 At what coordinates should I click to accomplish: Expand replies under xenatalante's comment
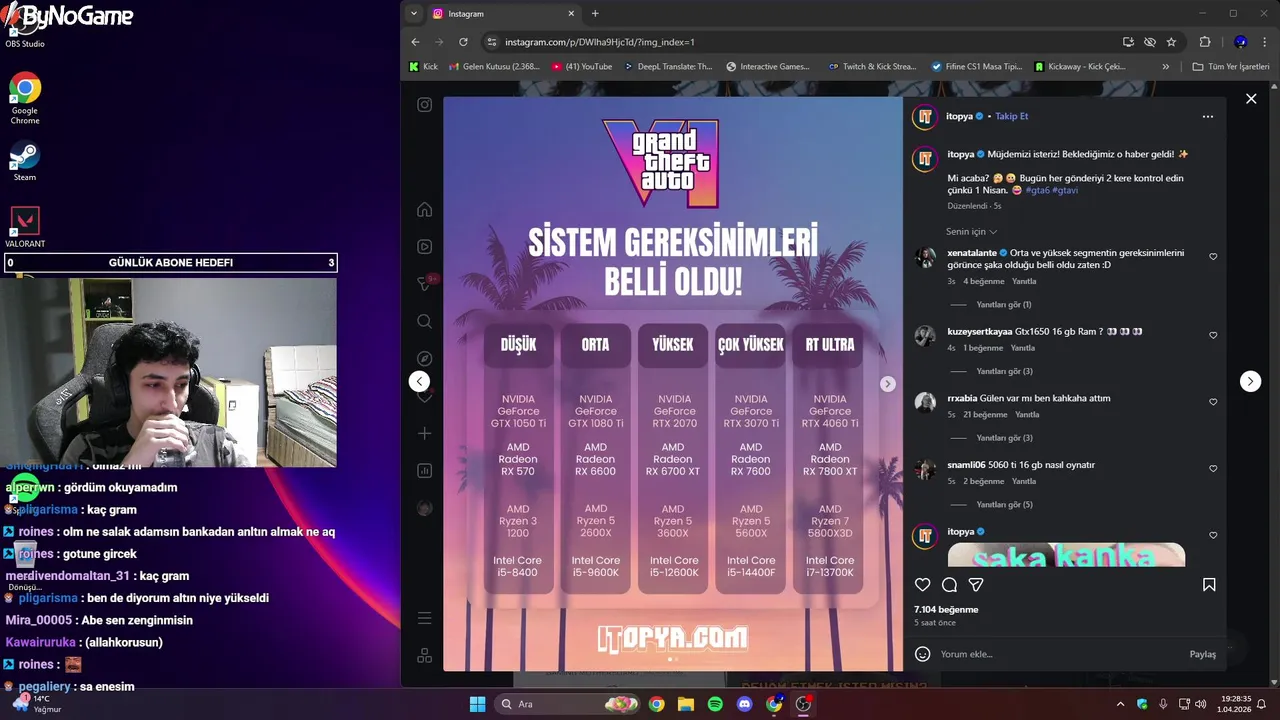(x=1003, y=304)
